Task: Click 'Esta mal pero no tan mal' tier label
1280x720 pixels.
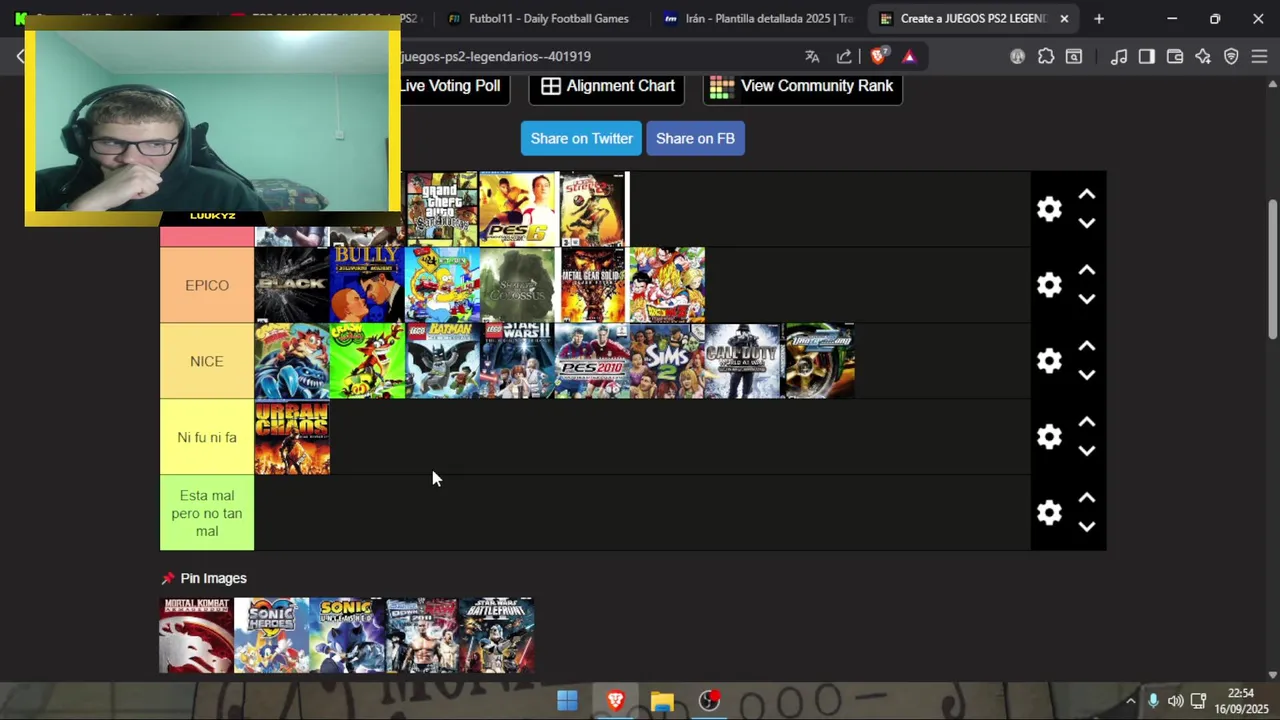Action: (207, 513)
